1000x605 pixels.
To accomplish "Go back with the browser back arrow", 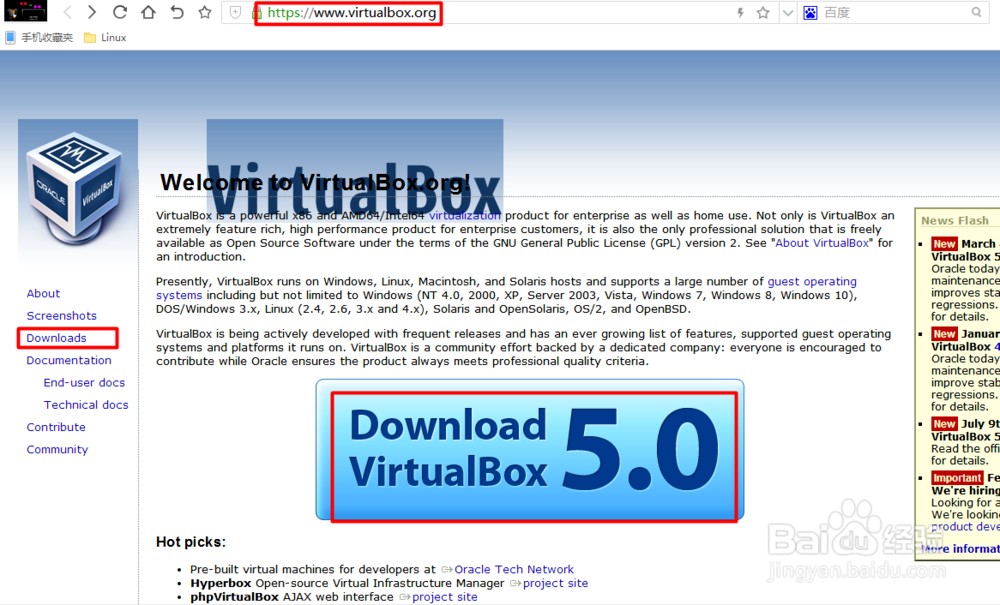I will 68,12.
